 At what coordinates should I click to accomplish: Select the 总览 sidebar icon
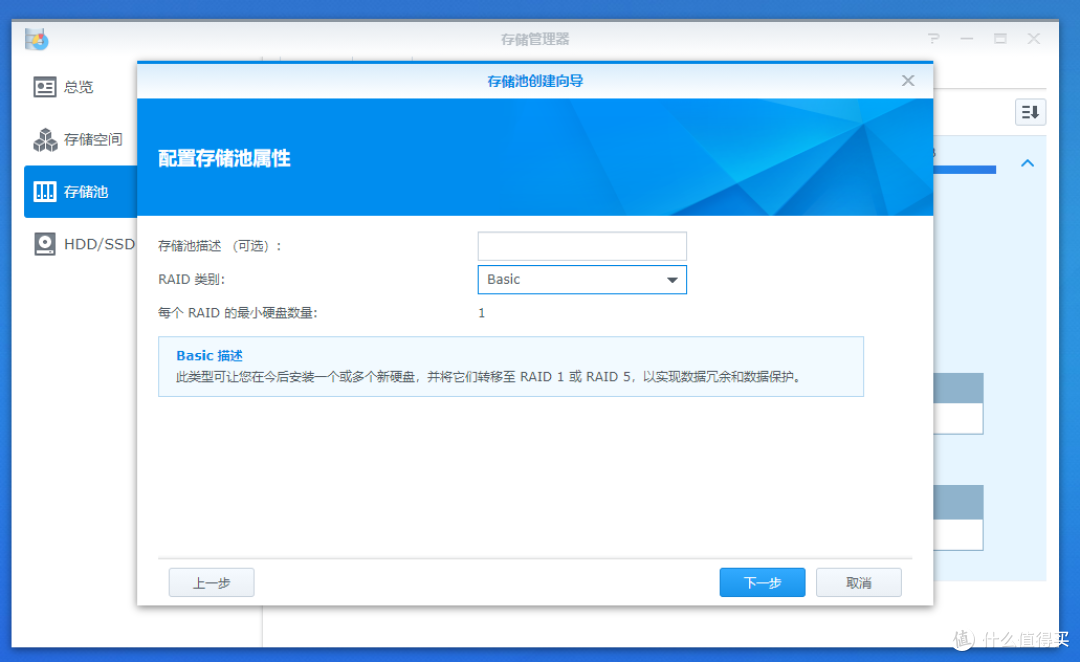click(45, 87)
